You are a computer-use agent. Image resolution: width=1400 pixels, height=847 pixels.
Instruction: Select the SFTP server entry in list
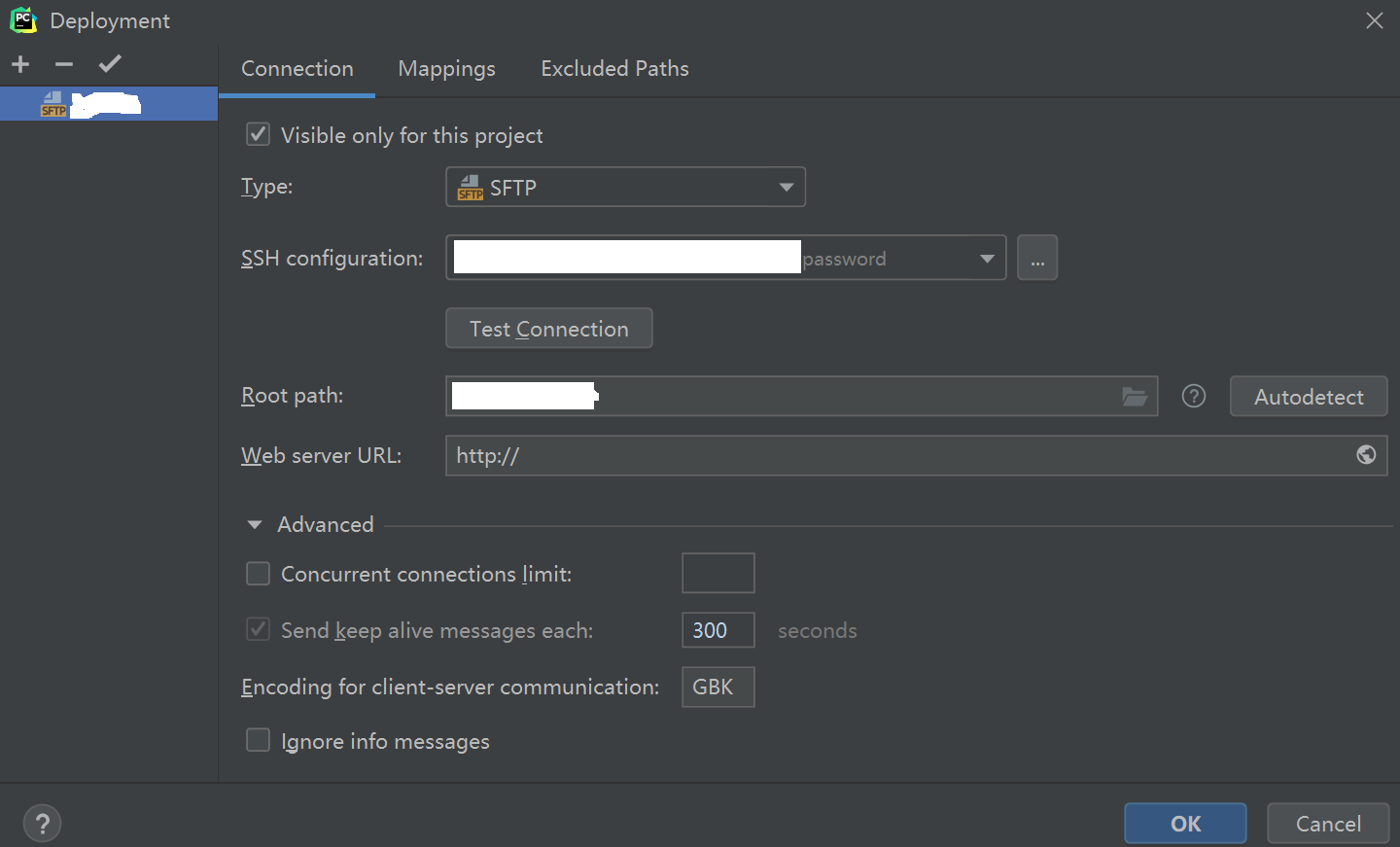(x=107, y=104)
